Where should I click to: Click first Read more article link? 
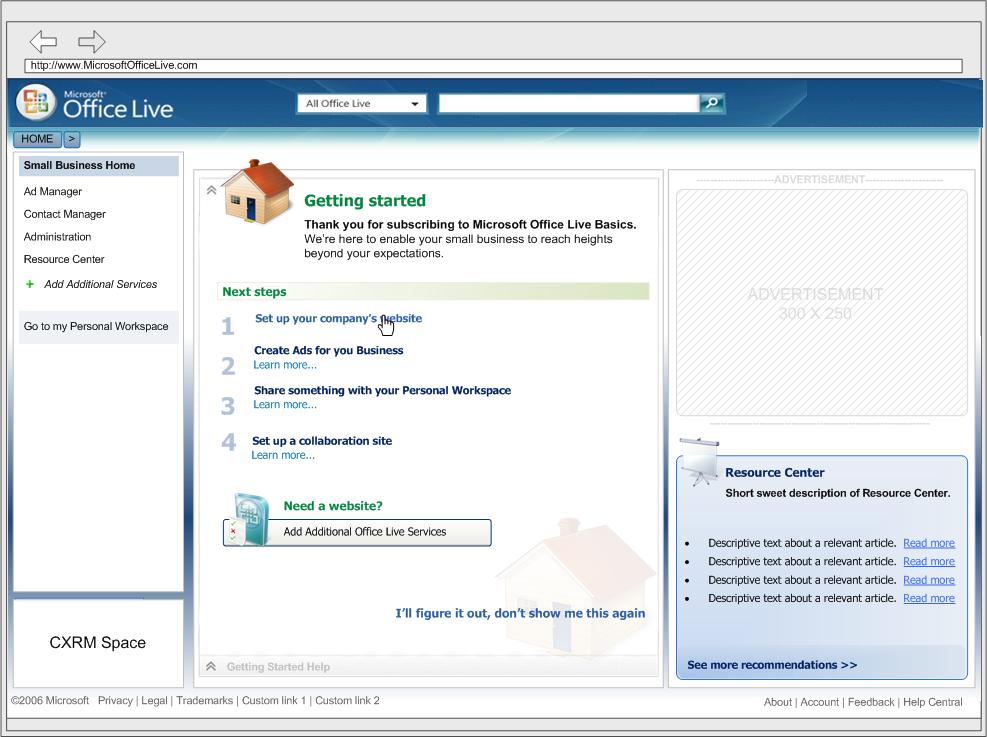[x=929, y=543]
